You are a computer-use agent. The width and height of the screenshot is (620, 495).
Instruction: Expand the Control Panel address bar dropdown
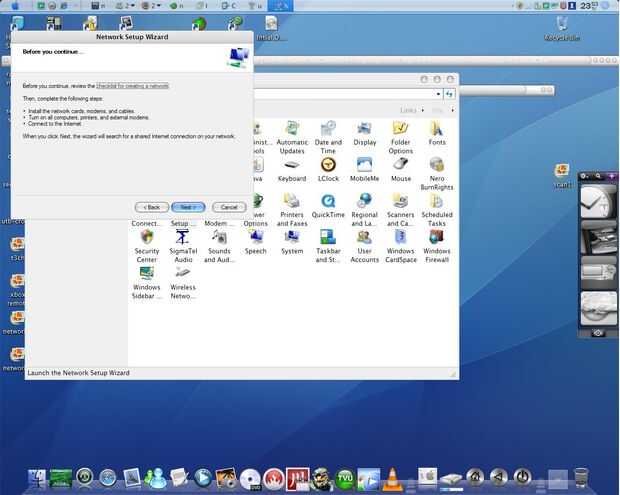pyautogui.click(x=438, y=94)
